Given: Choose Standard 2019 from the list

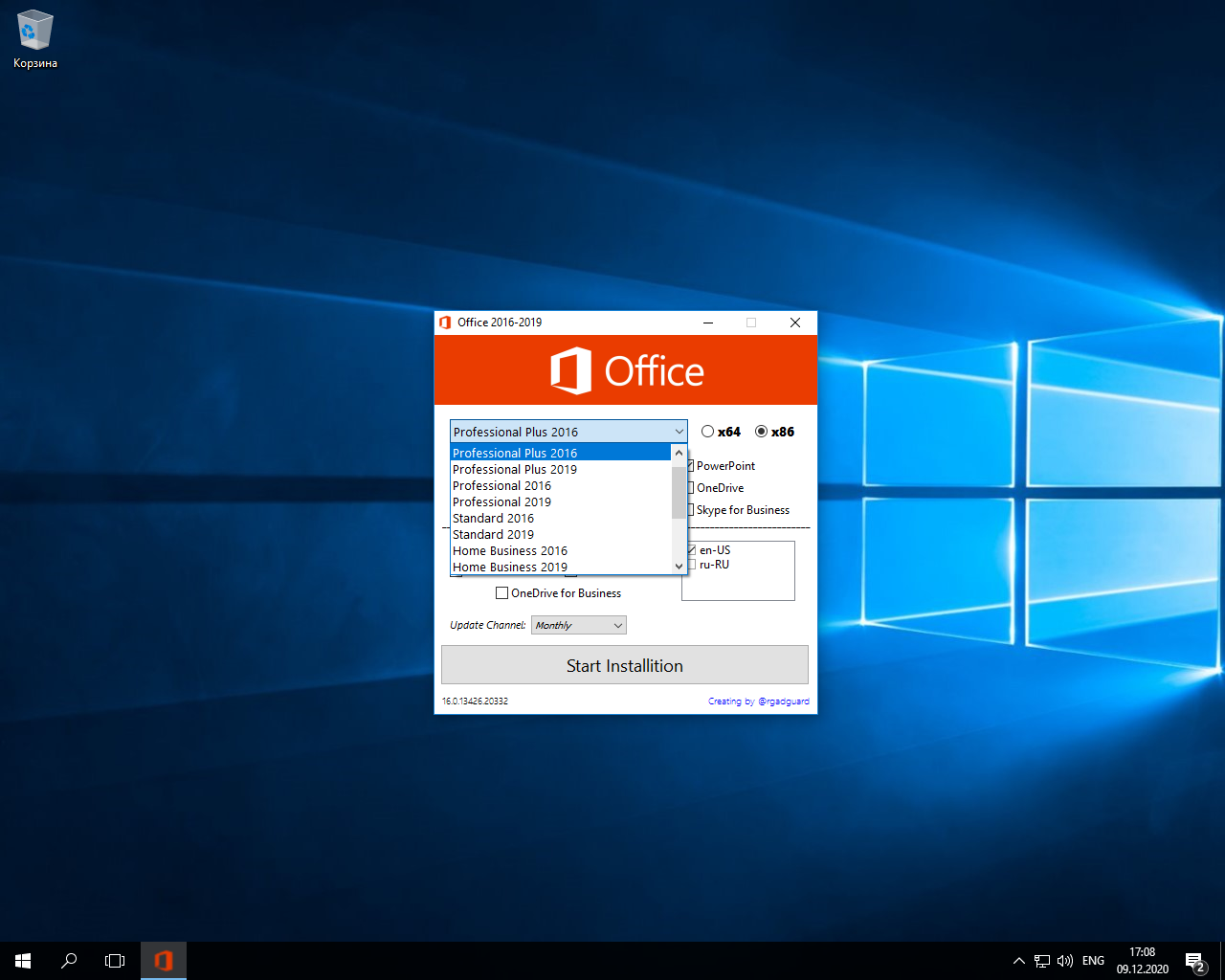Looking at the screenshot, I should point(561,534).
